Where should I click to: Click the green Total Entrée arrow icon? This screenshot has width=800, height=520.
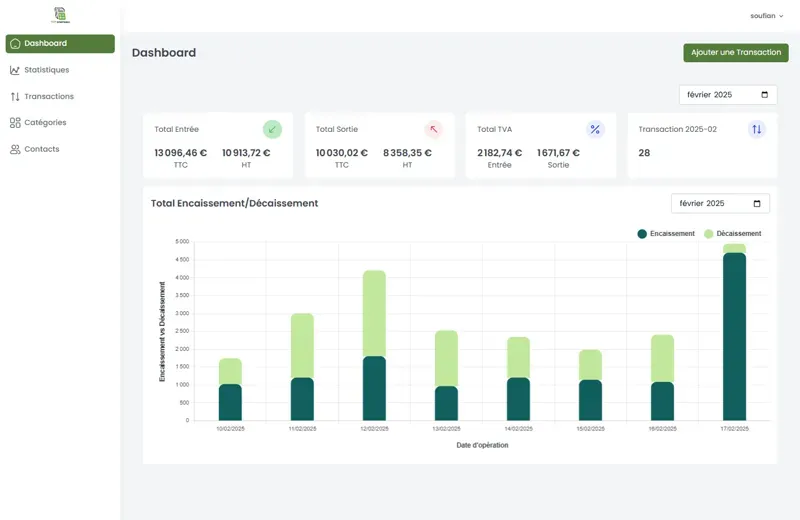tap(272, 129)
